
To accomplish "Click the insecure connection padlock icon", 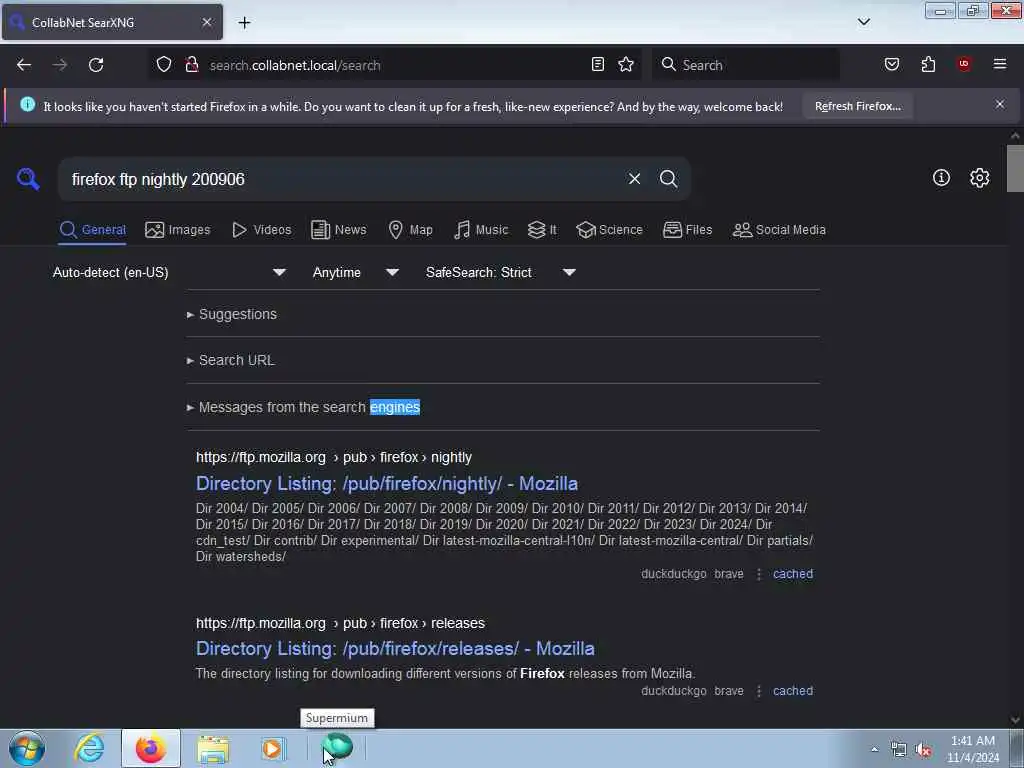I will pyautogui.click(x=191, y=64).
